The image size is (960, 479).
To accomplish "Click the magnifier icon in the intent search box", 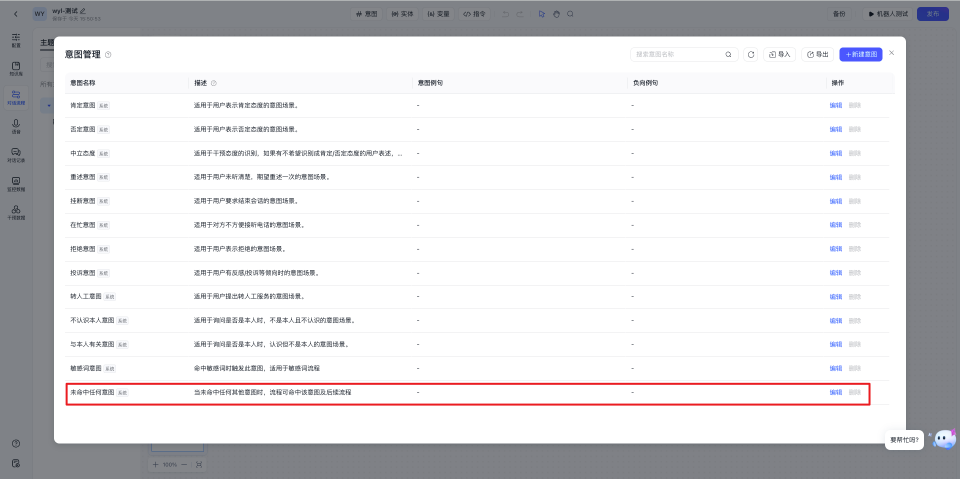I will coord(728,54).
